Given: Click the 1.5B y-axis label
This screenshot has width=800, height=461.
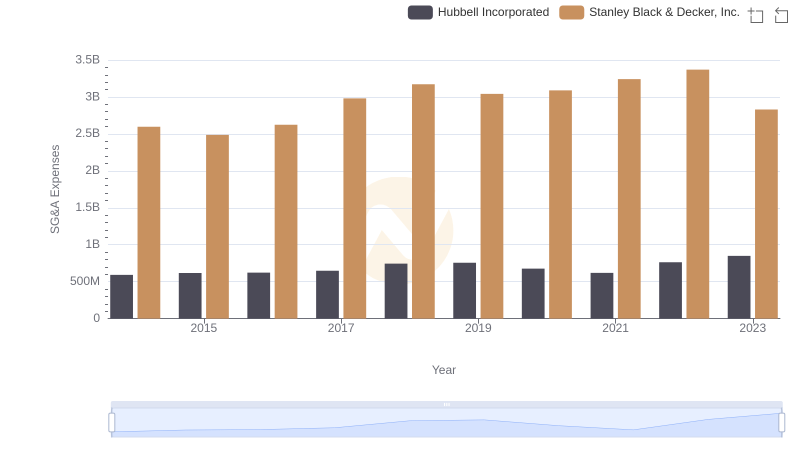Looking at the screenshot, I should point(88,207).
